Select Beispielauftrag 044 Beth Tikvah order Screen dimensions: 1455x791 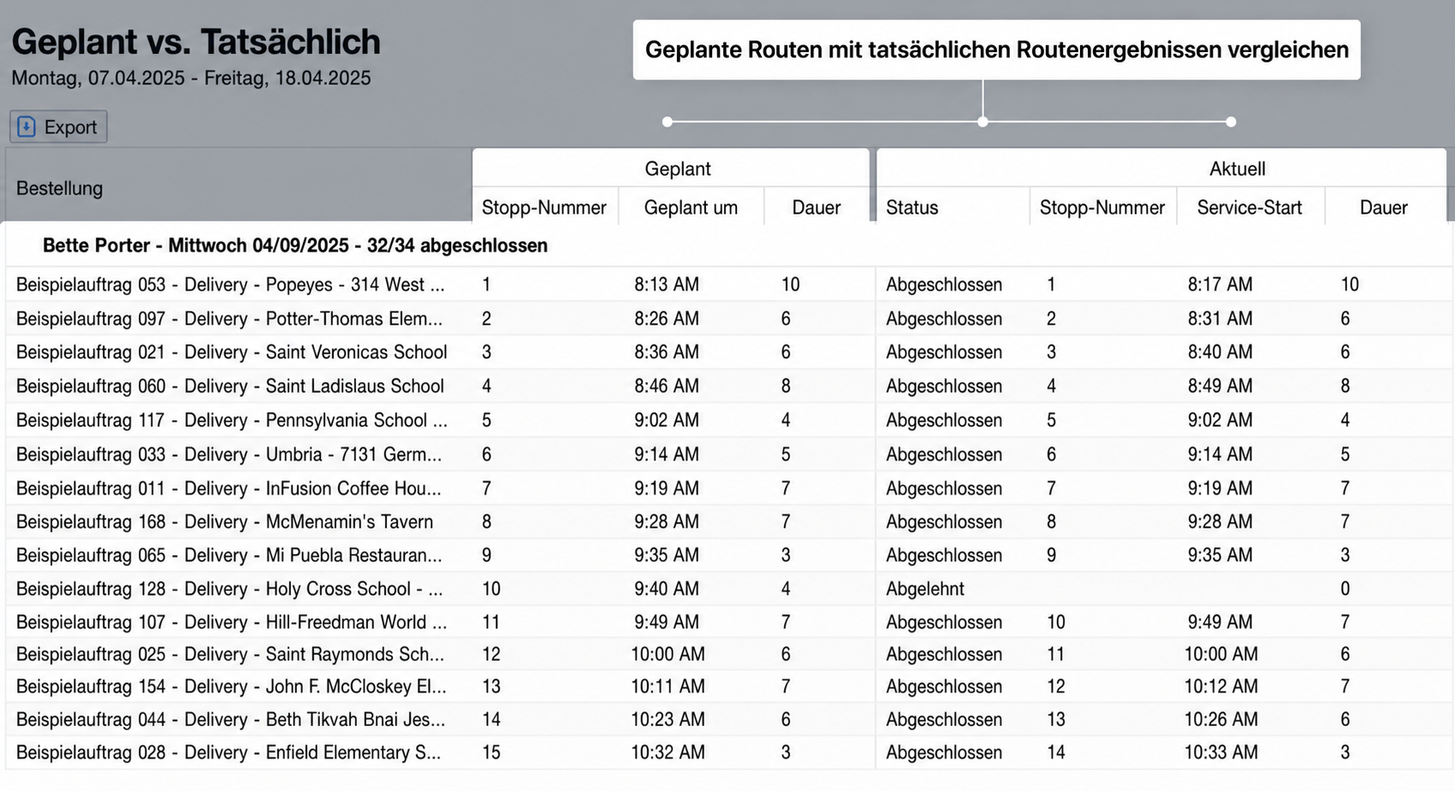229,719
